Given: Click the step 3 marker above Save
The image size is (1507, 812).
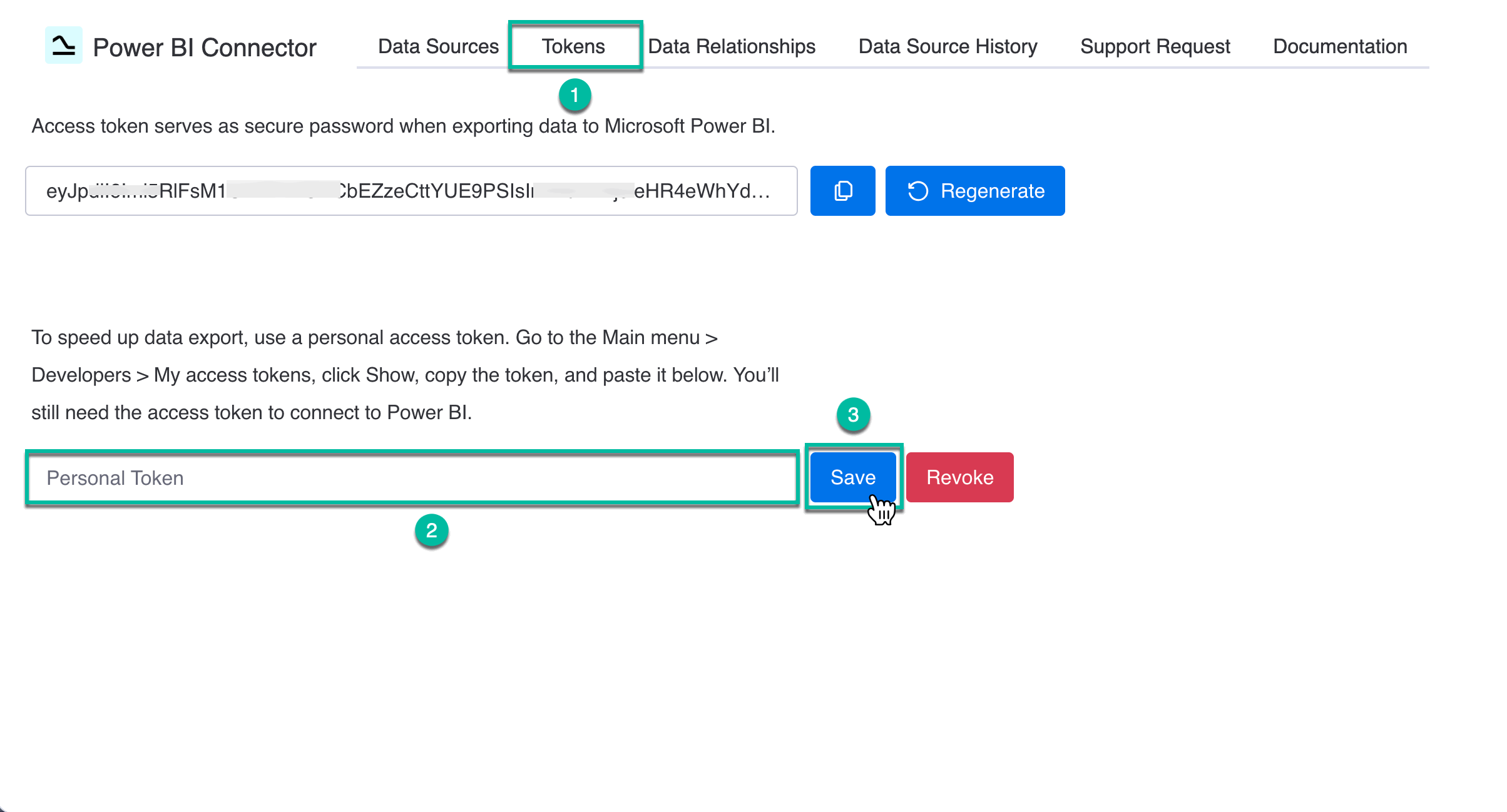Looking at the screenshot, I should pyautogui.click(x=853, y=415).
